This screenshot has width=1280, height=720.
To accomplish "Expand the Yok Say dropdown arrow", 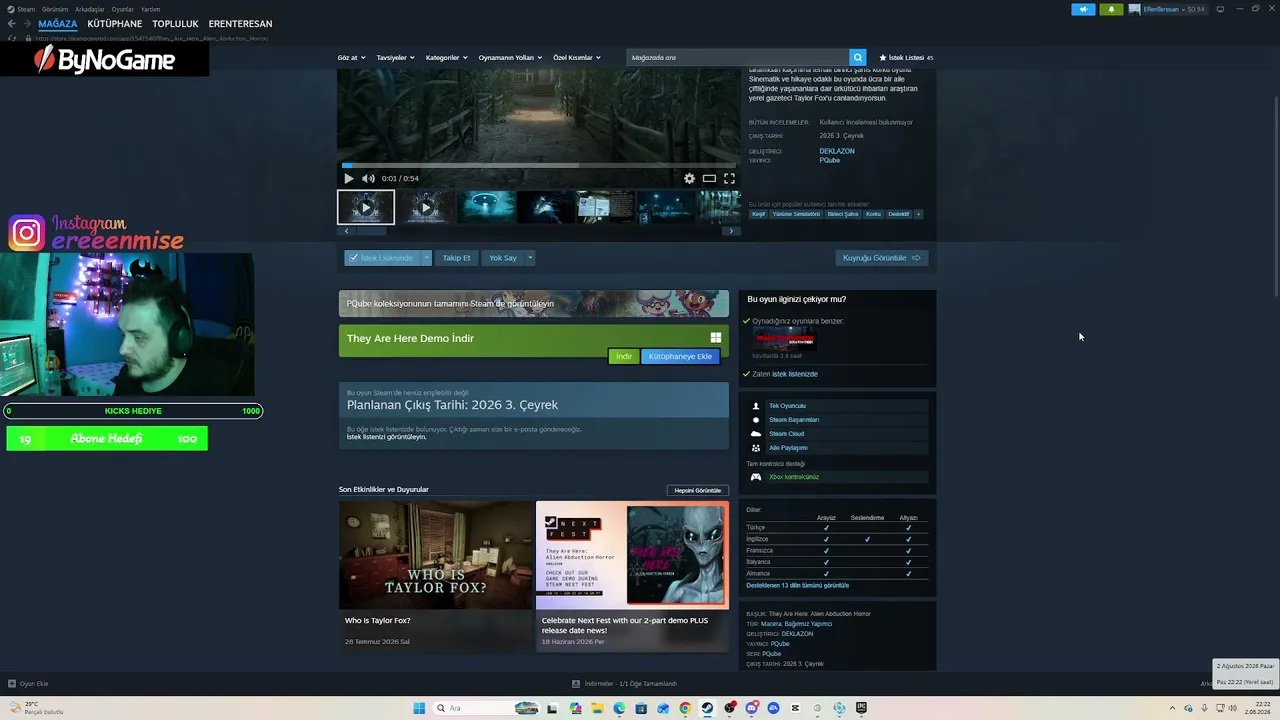I will click(x=530, y=258).
